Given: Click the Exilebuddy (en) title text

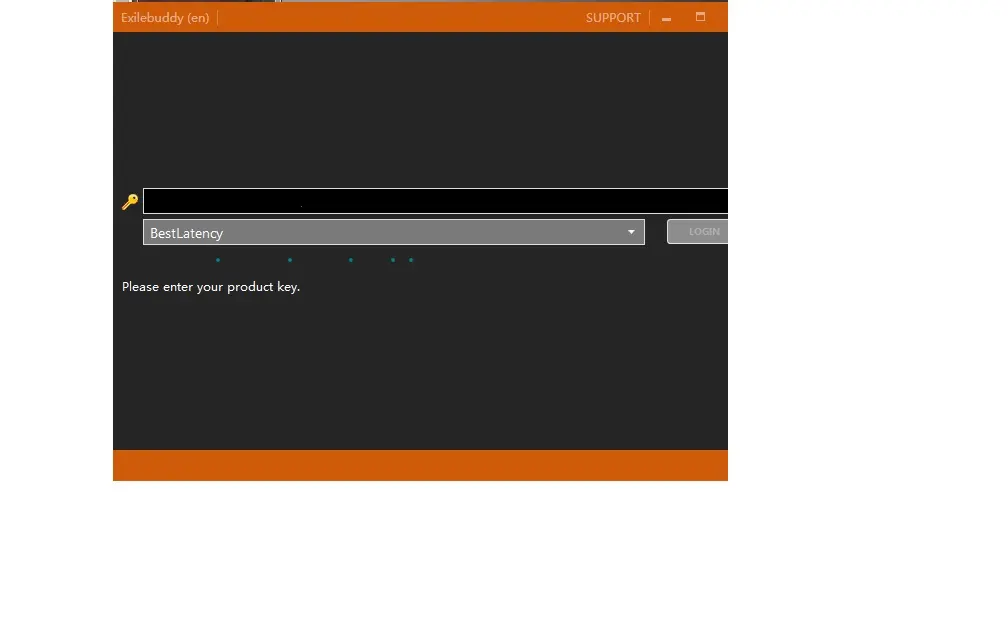Looking at the screenshot, I should tap(165, 18).
